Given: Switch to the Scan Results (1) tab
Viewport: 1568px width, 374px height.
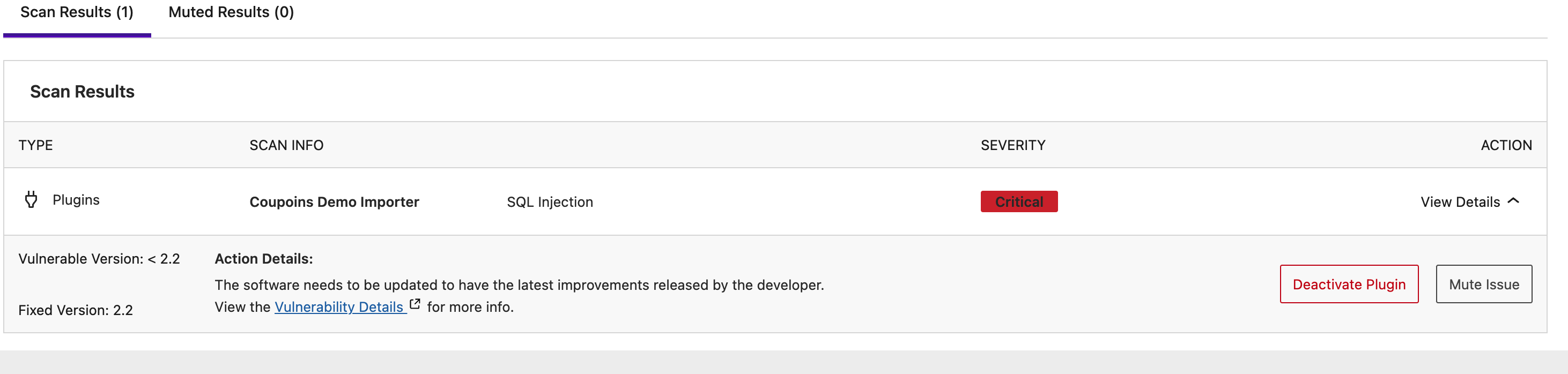Looking at the screenshot, I should (77, 13).
